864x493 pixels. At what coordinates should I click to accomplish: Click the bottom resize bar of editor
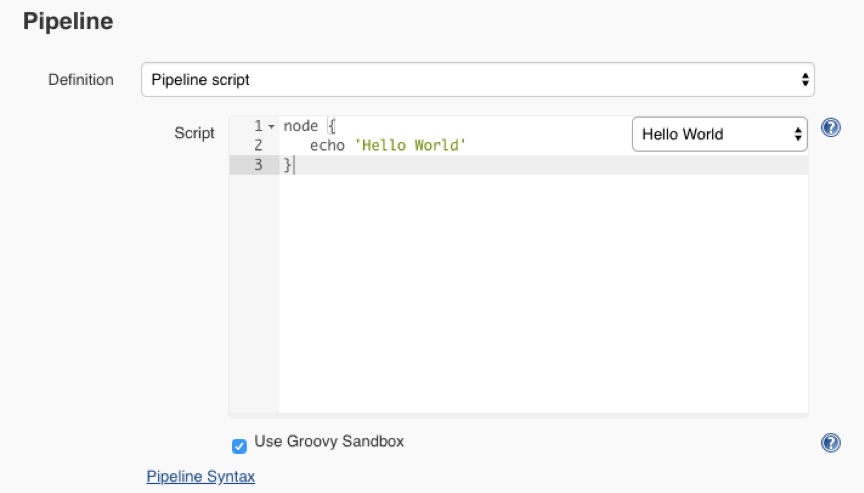point(518,414)
